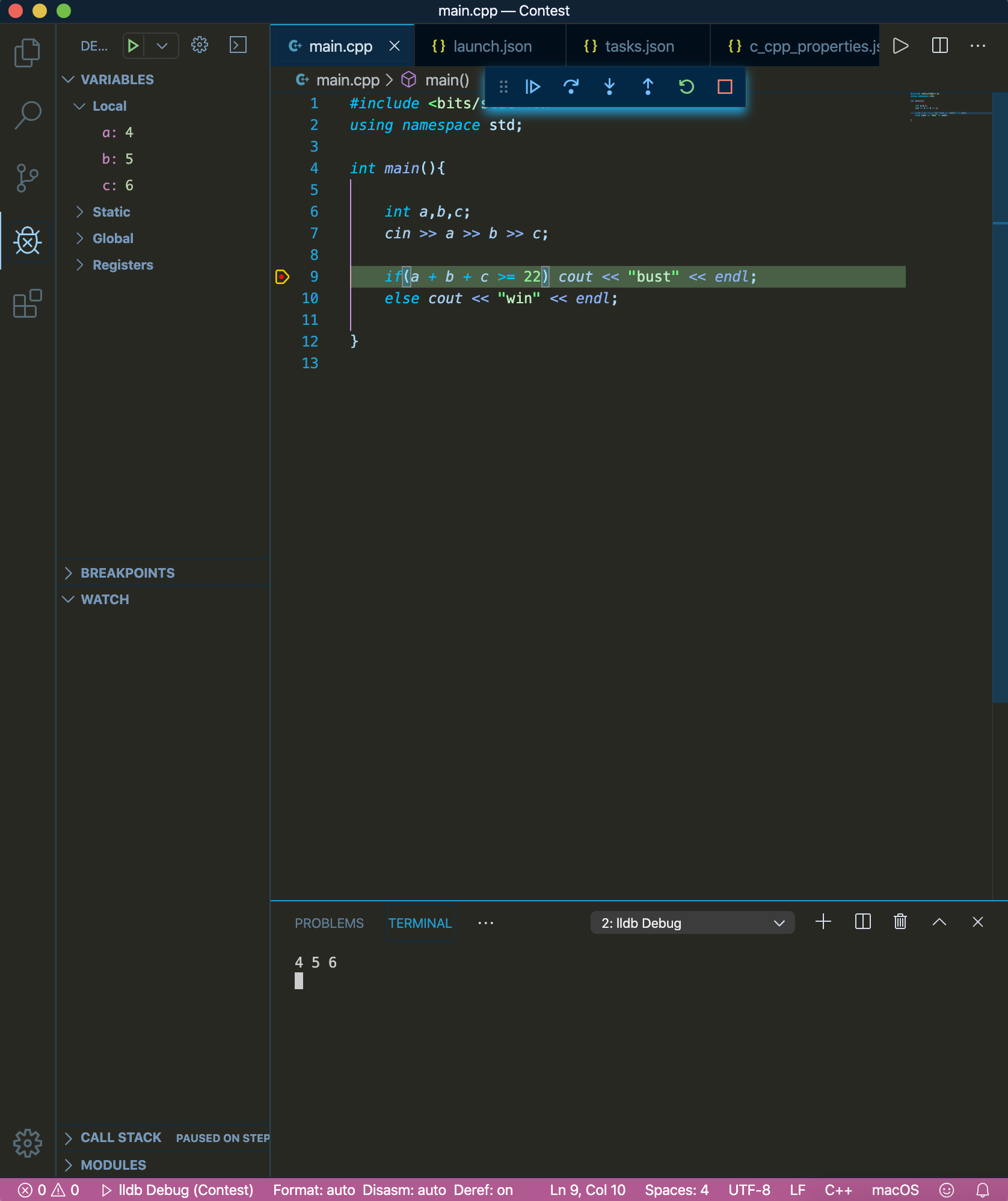
Task: Click lldb Debug (Contest) in status bar
Action: point(177,1190)
